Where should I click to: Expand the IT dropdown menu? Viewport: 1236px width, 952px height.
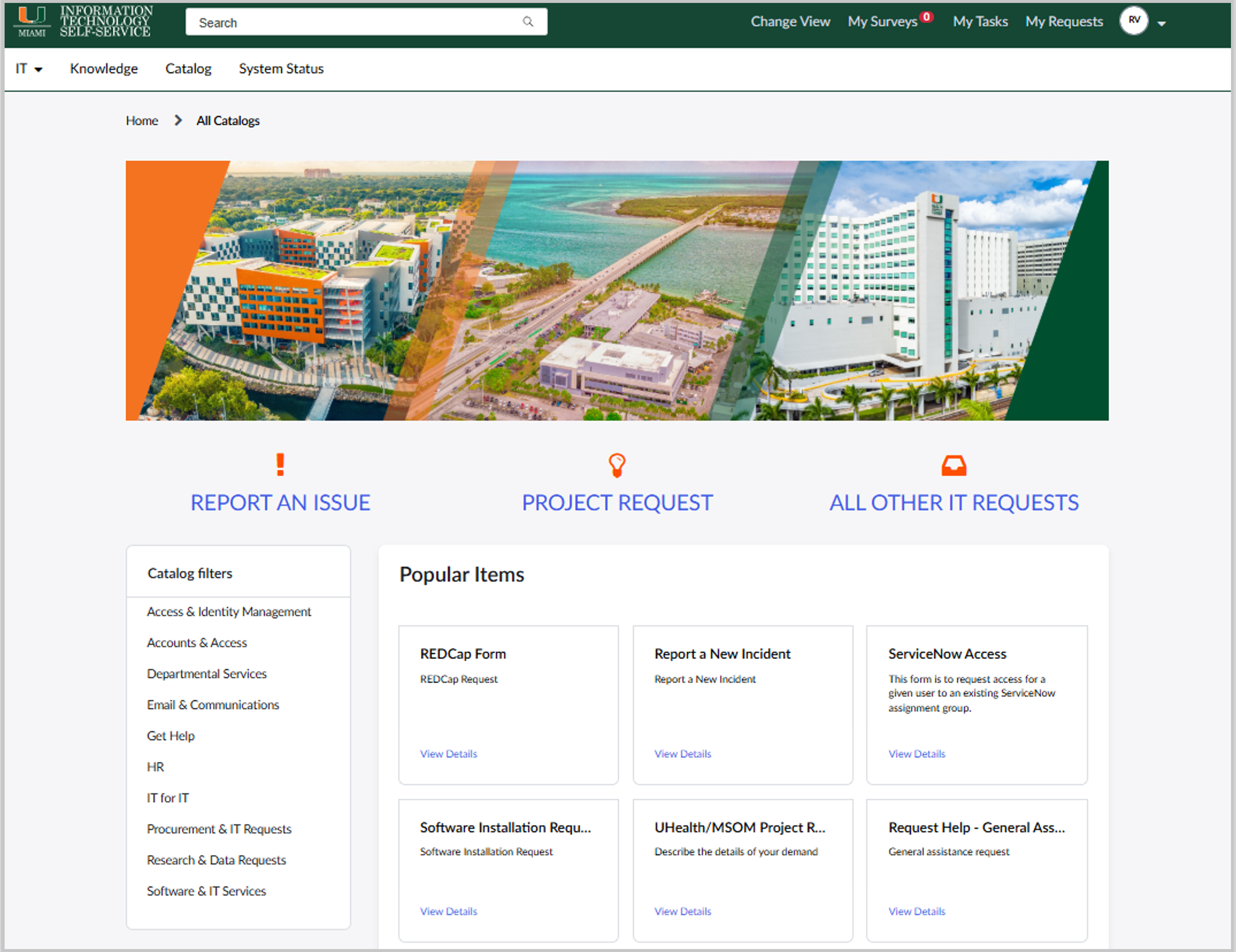29,69
